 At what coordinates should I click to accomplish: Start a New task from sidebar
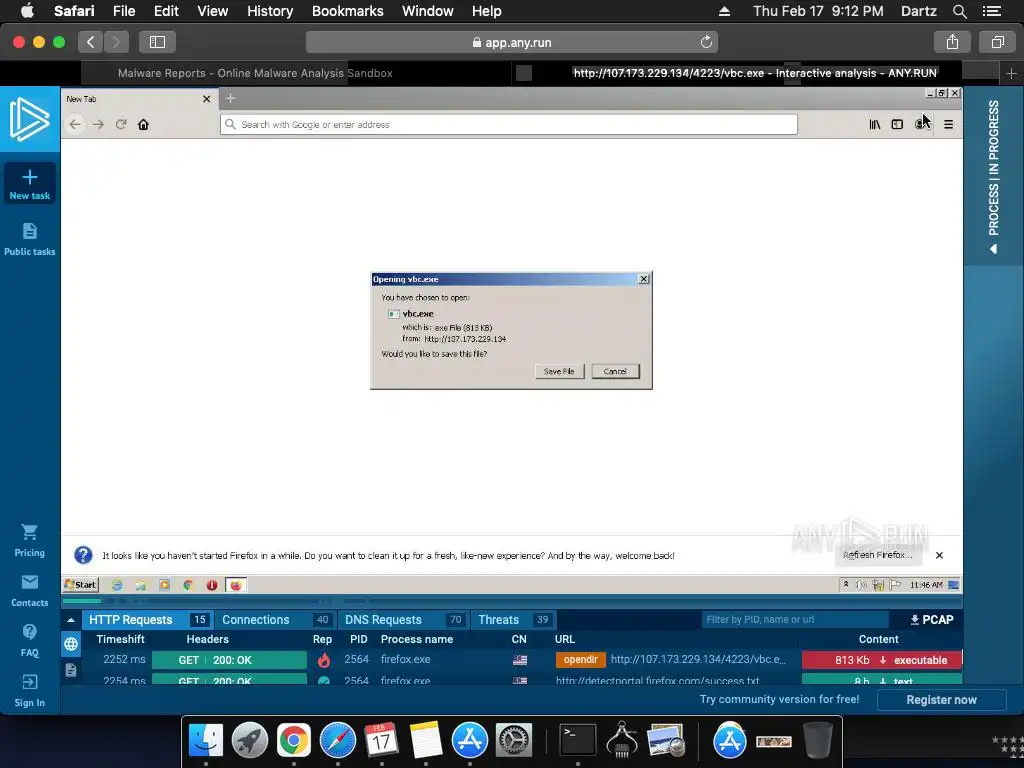[29, 184]
